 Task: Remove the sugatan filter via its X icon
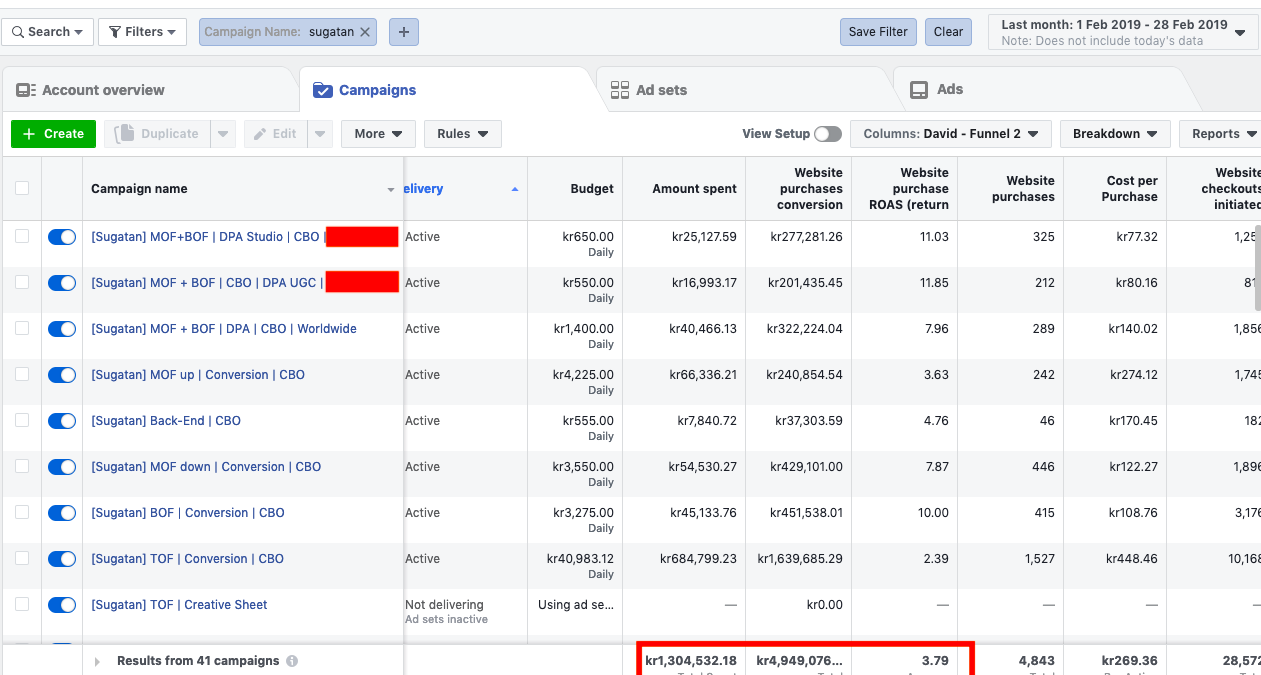365,31
